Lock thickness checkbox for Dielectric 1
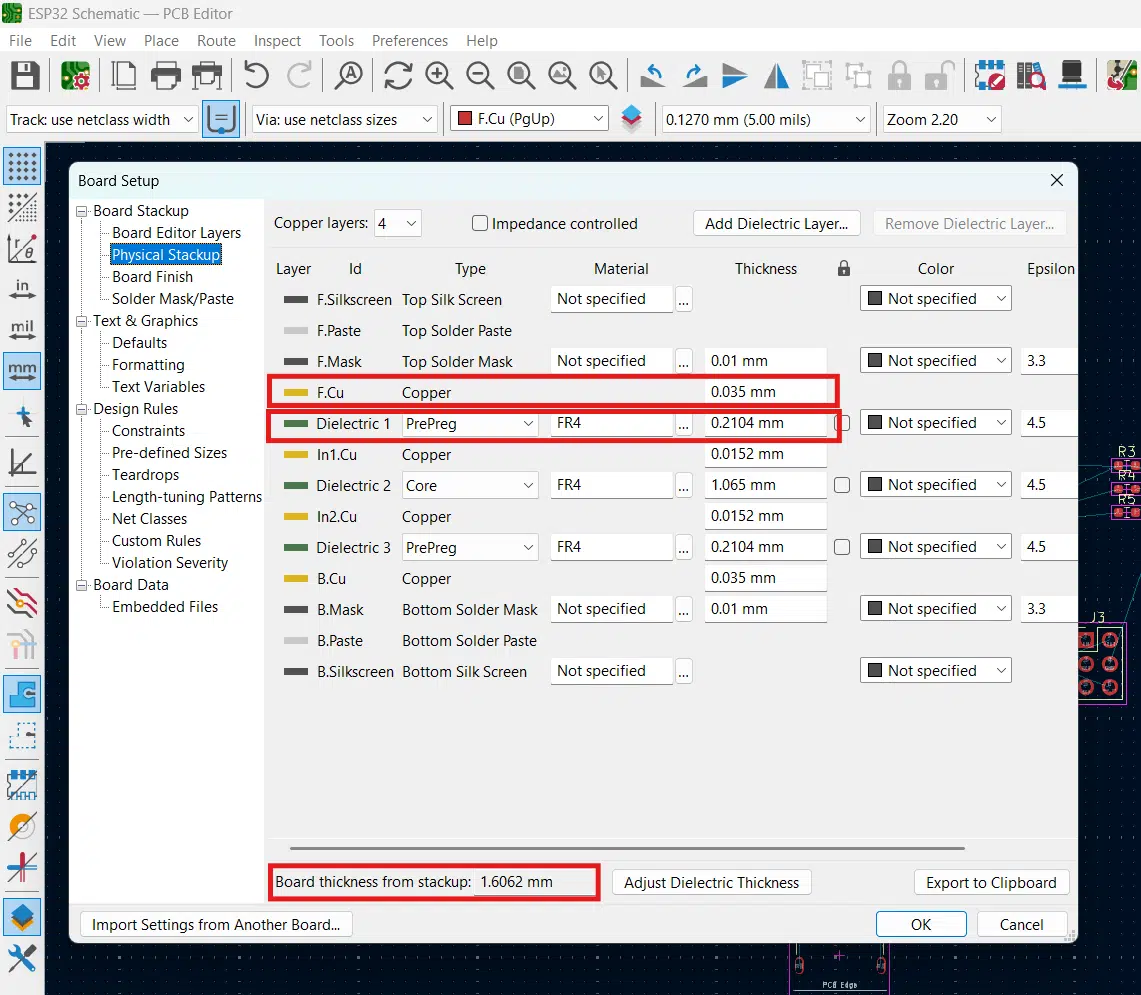 pyautogui.click(x=843, y=423)
